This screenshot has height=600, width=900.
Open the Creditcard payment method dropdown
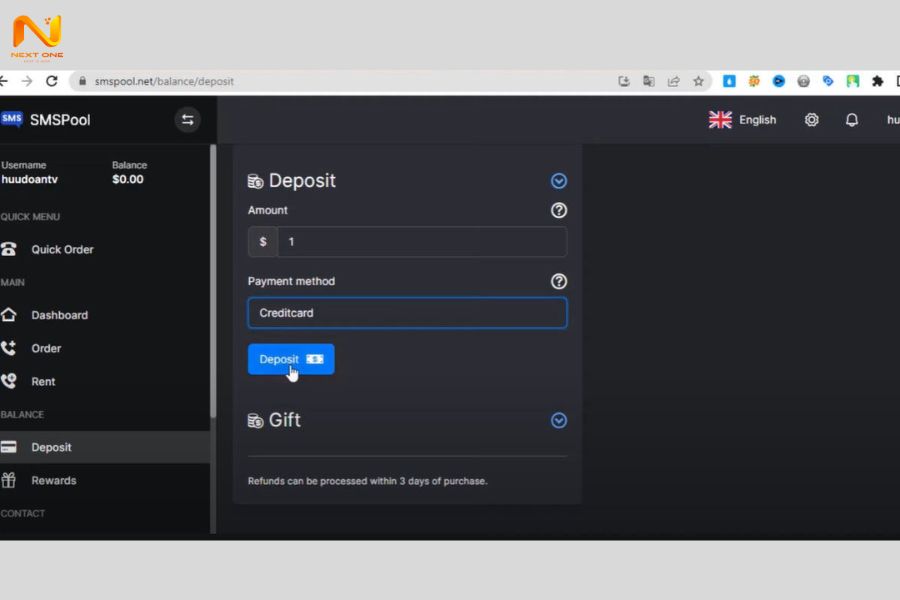[407, 313]
